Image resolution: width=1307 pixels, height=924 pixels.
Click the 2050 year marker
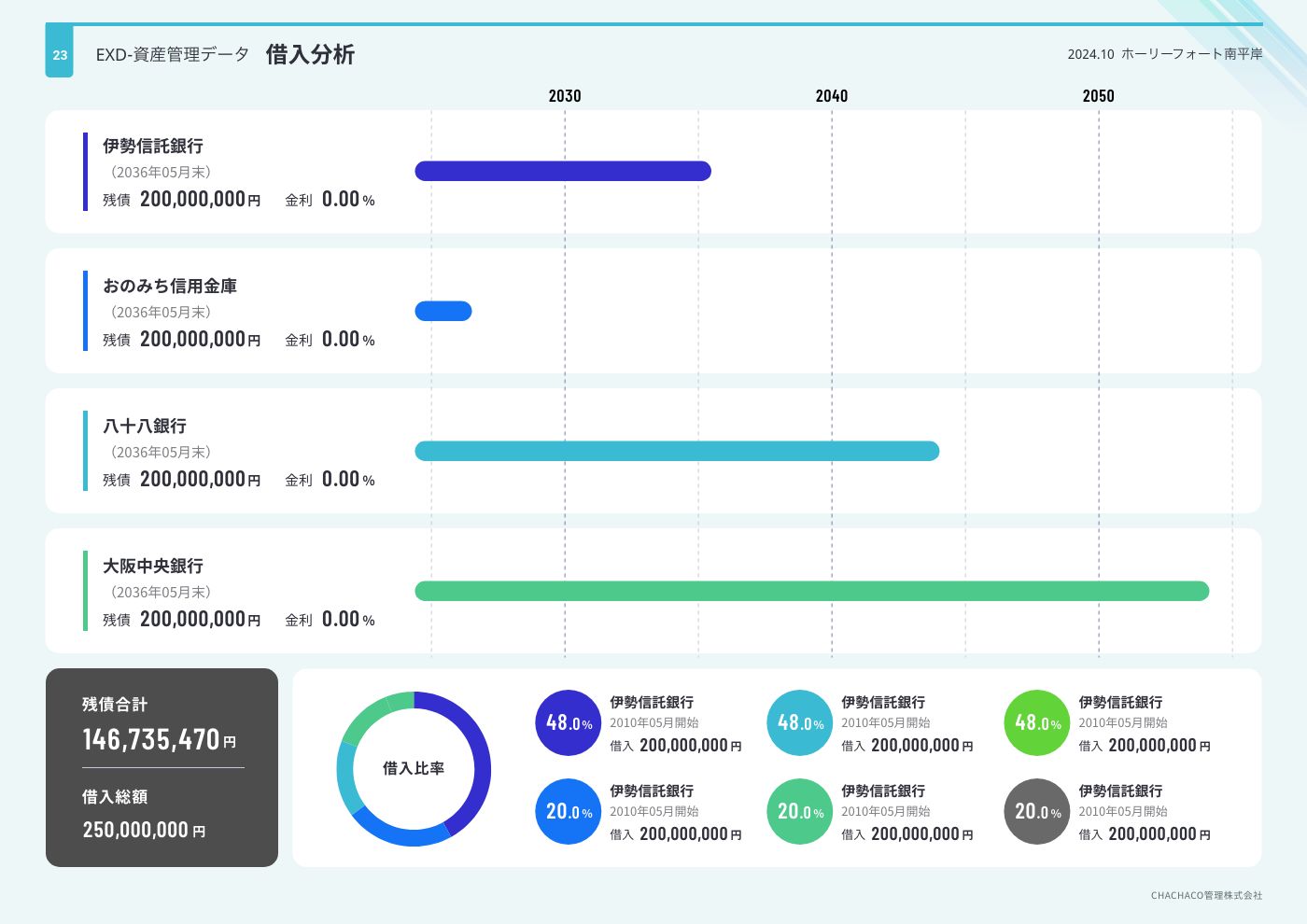click(1098, 96)
